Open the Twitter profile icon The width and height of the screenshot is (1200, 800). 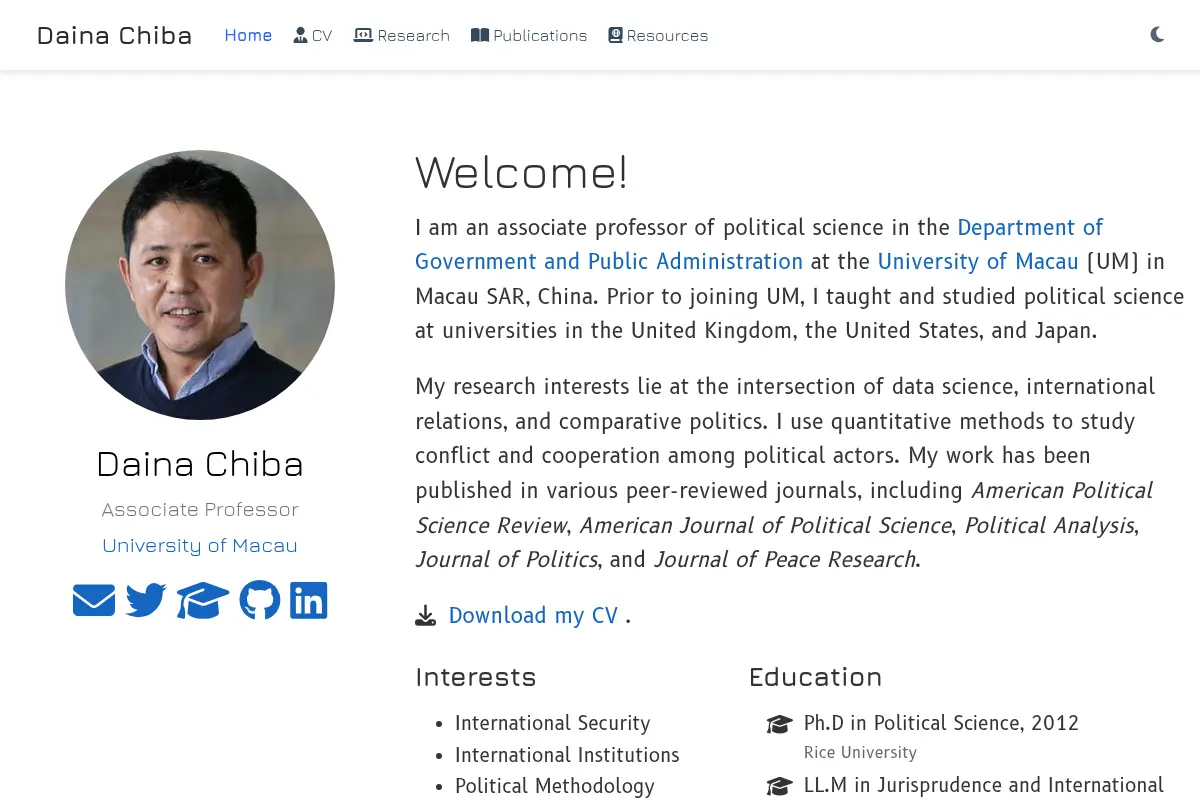(x=146, y=601)
